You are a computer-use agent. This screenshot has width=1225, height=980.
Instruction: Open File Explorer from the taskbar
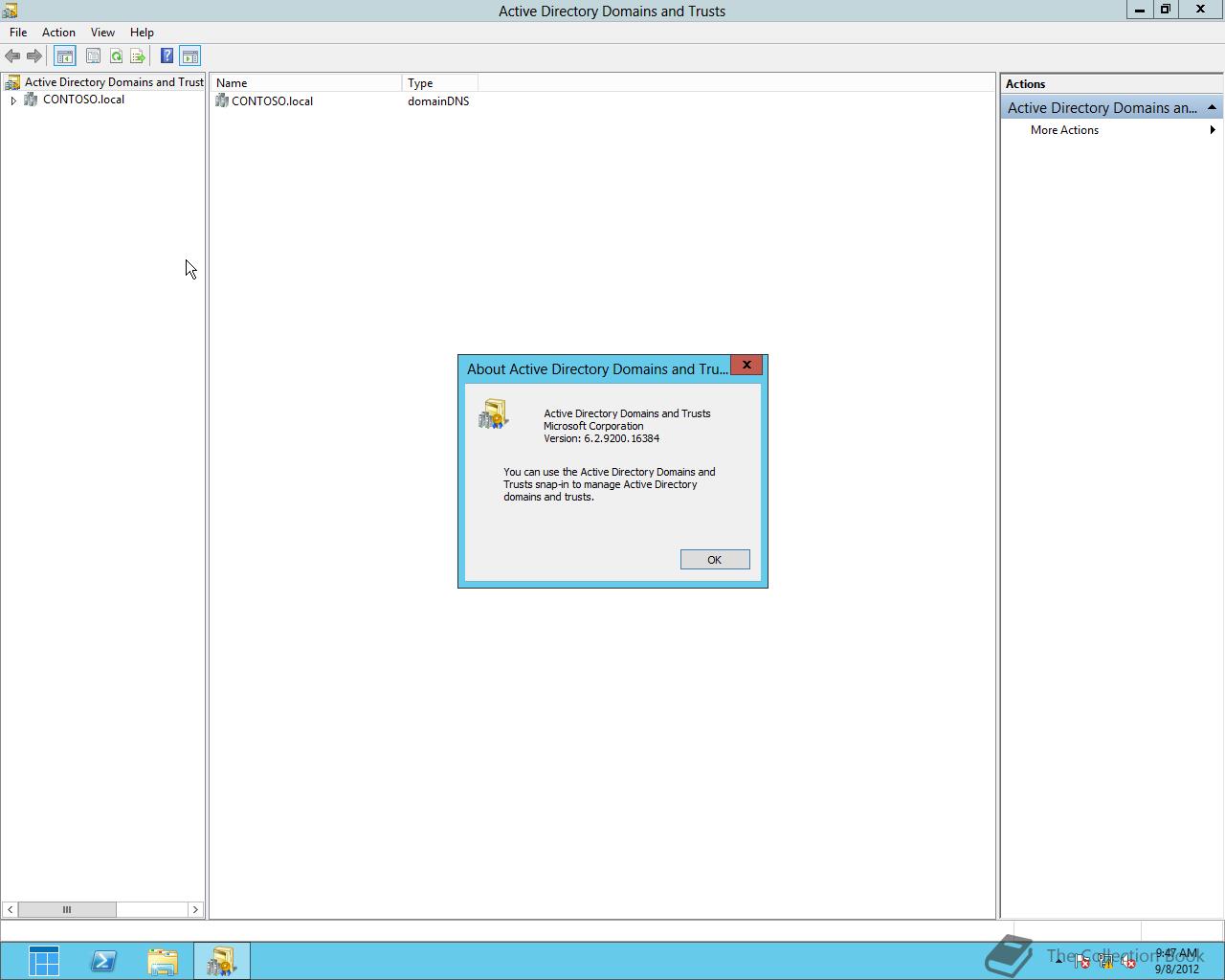(x=163, y=961)
